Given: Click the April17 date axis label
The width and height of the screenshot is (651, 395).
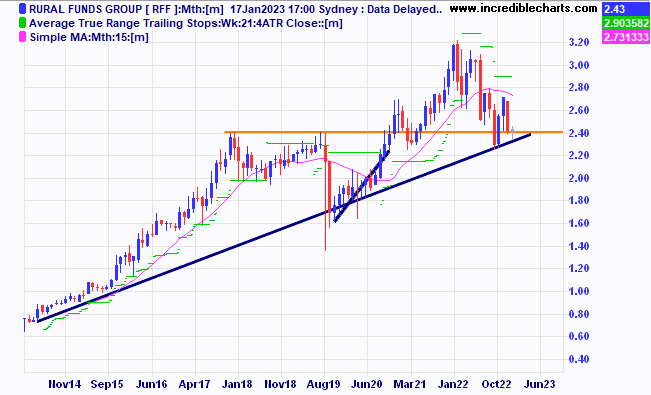Looking at the screenshot, I should (x=194, y=385).
